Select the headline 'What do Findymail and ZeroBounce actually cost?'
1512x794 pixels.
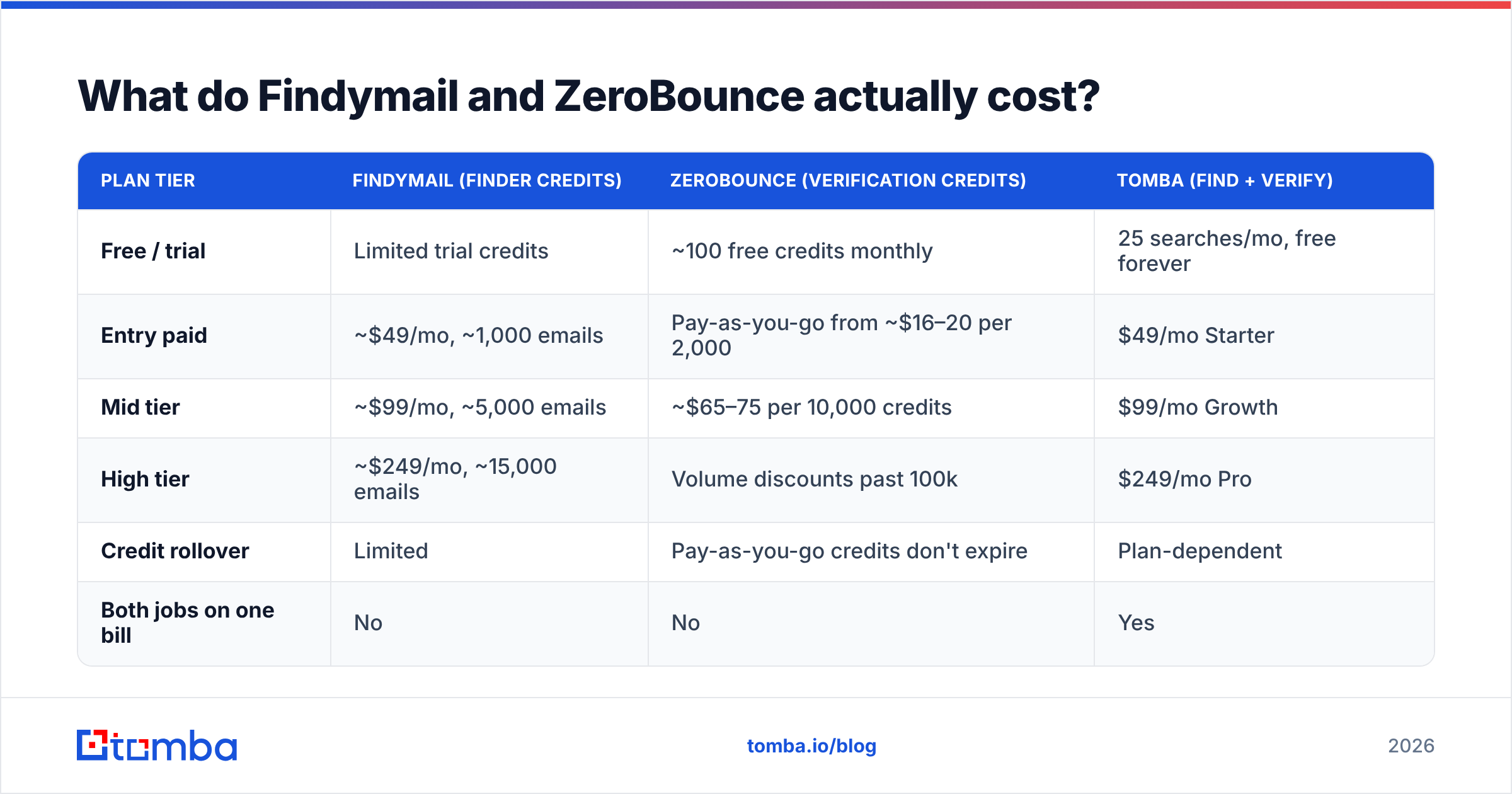[588, 96]
